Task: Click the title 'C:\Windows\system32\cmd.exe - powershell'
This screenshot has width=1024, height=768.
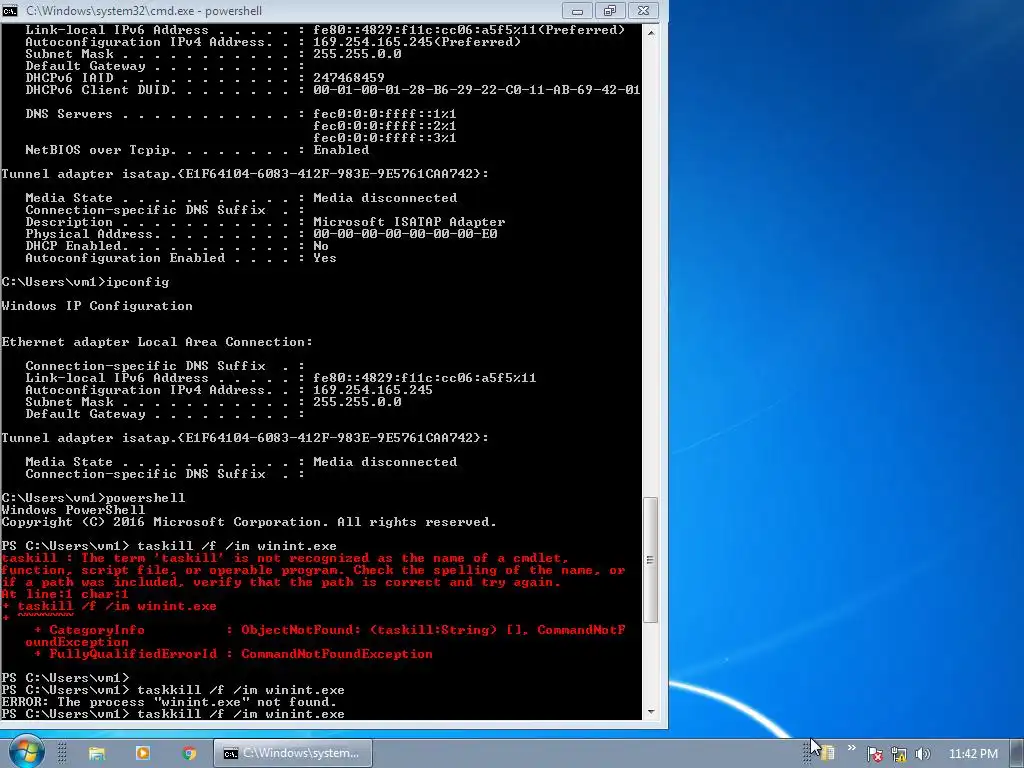Action: coord(144,11)
